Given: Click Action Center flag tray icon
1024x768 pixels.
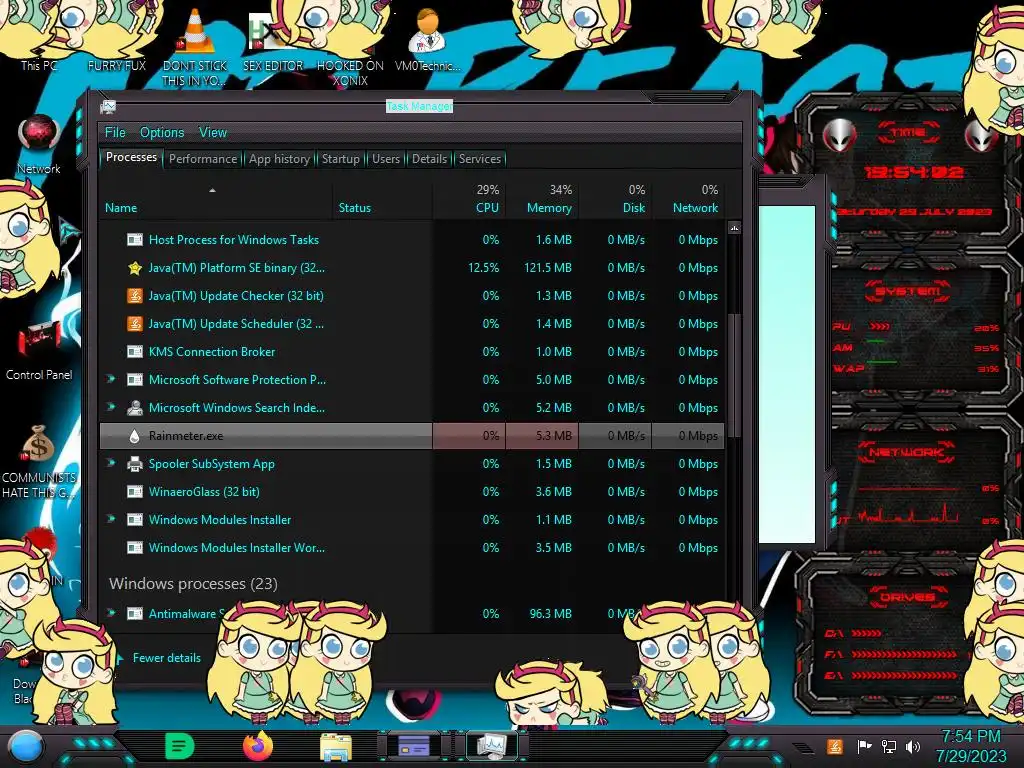Looking at the screenshot, I should click(x=865, y=746).
